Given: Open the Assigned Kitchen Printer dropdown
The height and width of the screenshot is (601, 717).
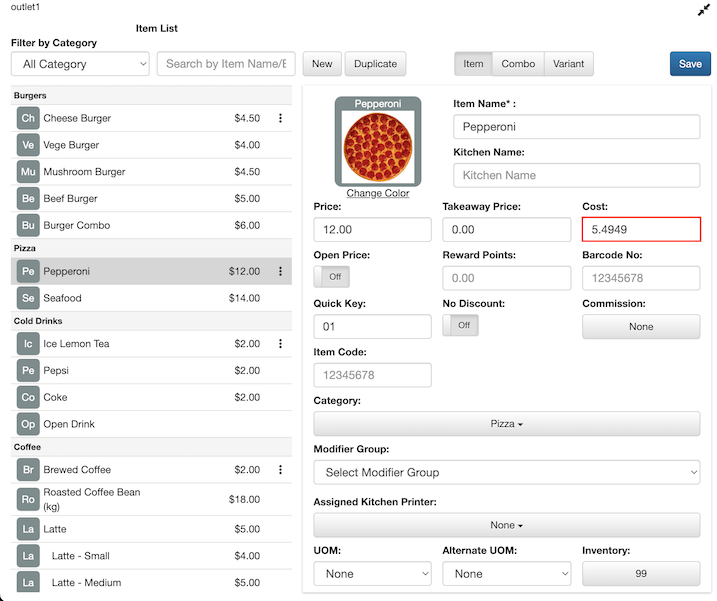Looking at the screenshot, I should [507, 525].
